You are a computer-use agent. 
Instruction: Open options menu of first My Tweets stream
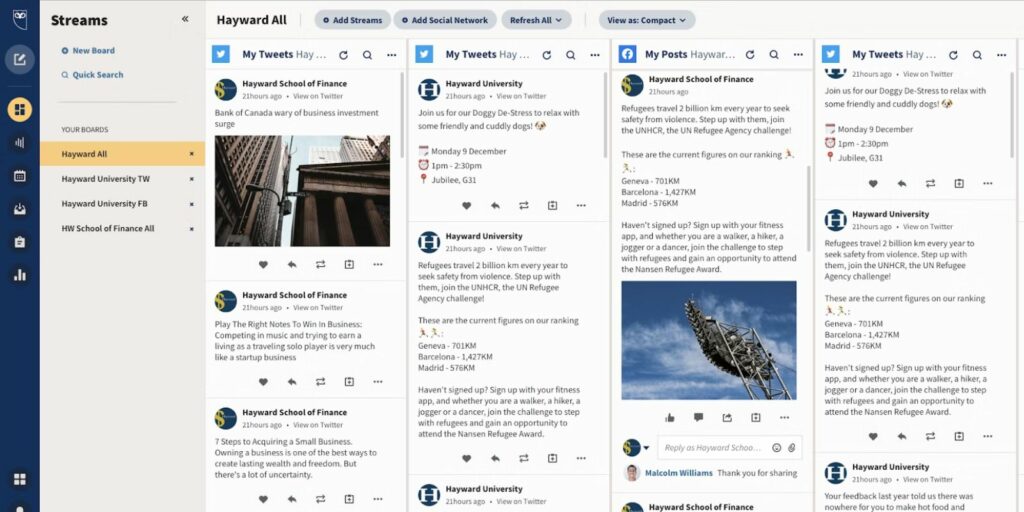(391, 56)
